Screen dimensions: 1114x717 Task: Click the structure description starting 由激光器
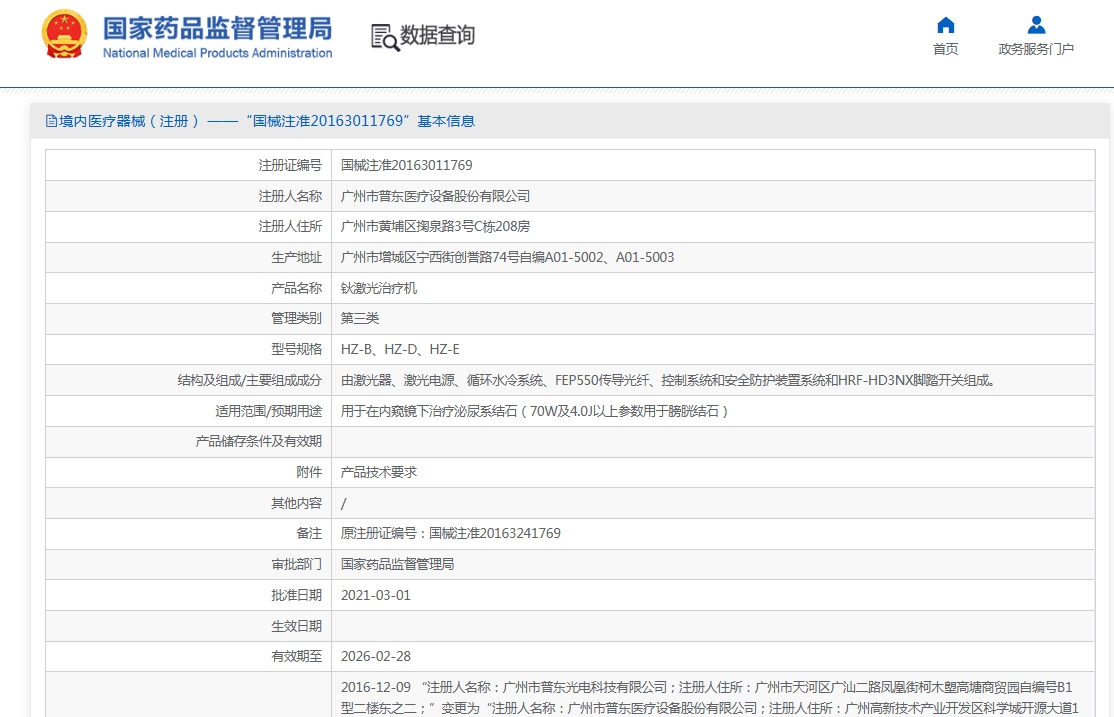coord(669,381)
